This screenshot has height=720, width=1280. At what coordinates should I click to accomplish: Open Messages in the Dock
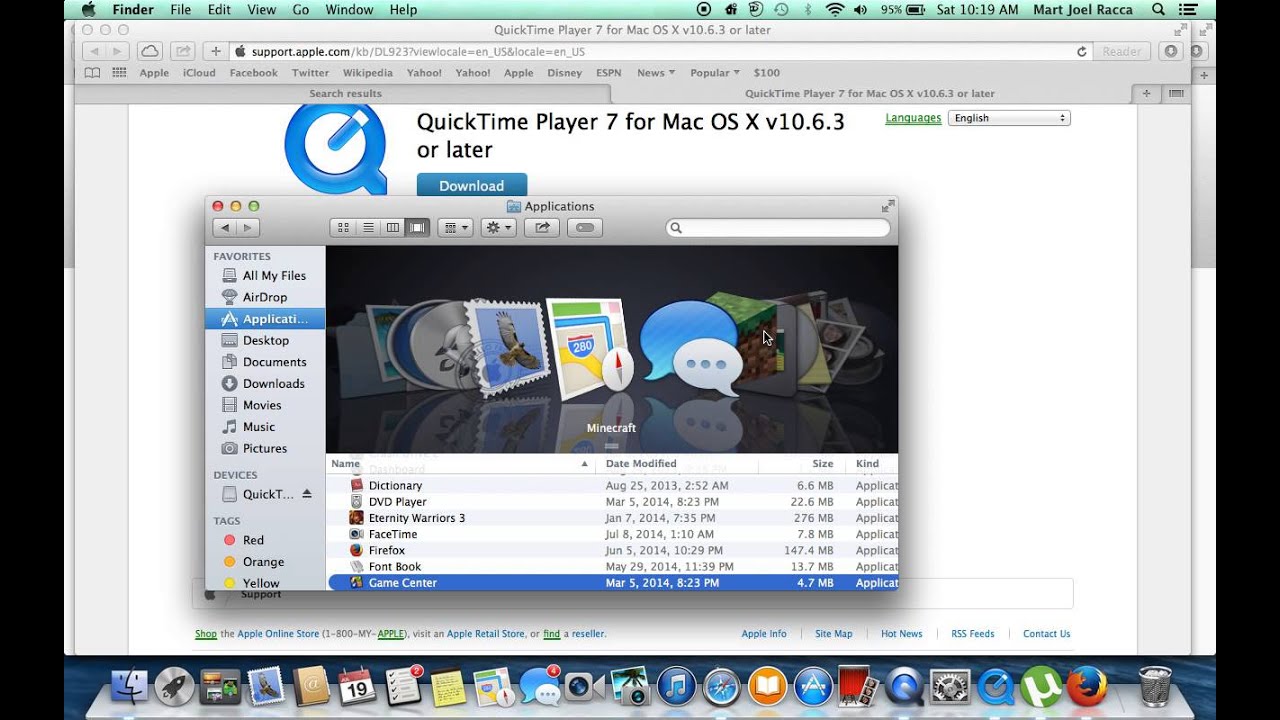click(x=540, y=686)
